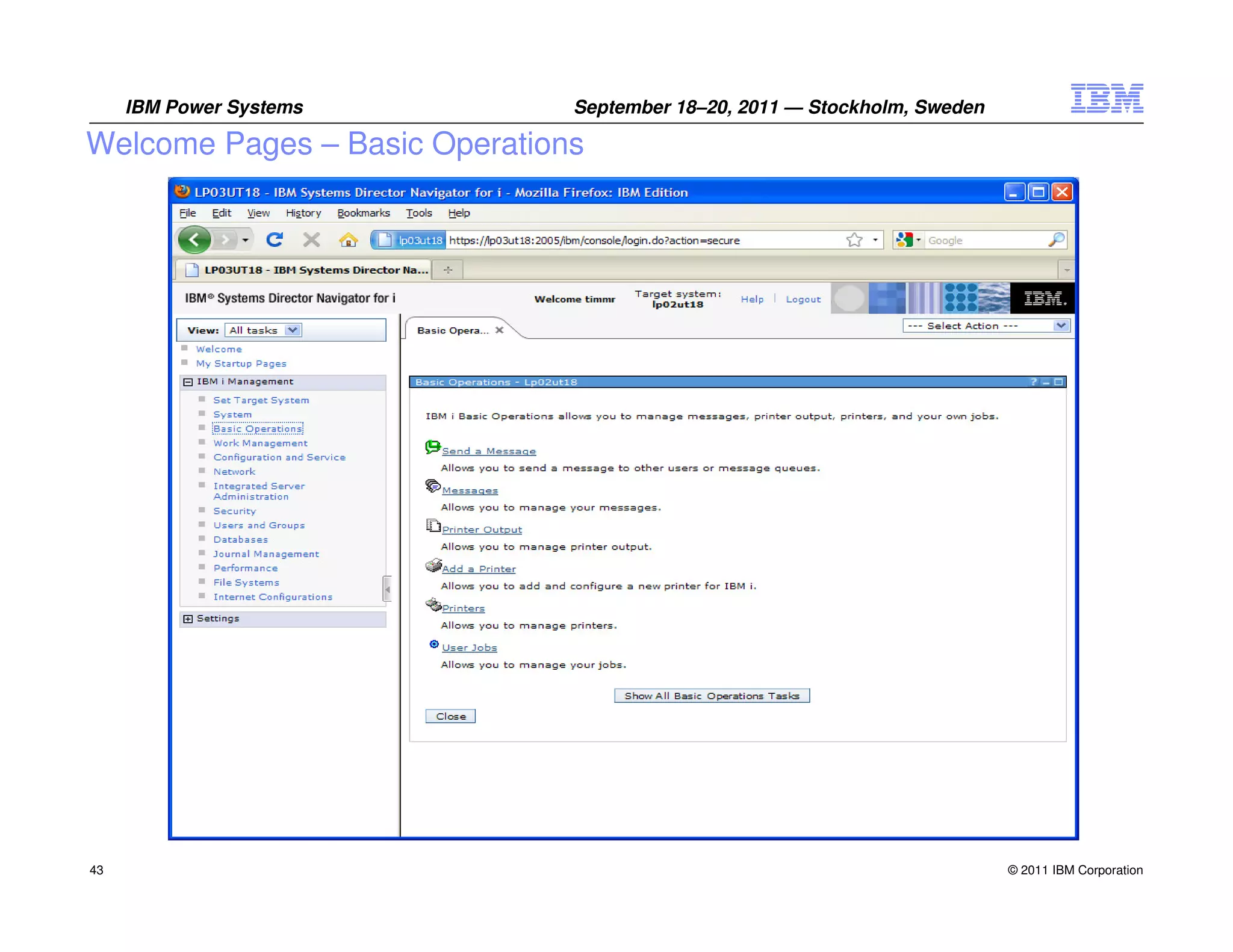Click the Help link in the banner

tap(752, 299)
